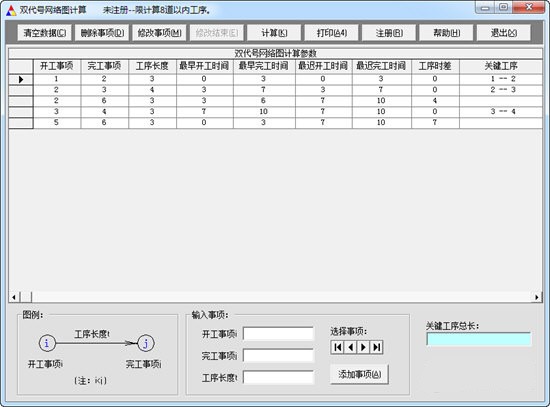The width and height of the screenshot is (550, 407).
Task: Select key process cell '1 -- 2'
Action: [501, 79]
